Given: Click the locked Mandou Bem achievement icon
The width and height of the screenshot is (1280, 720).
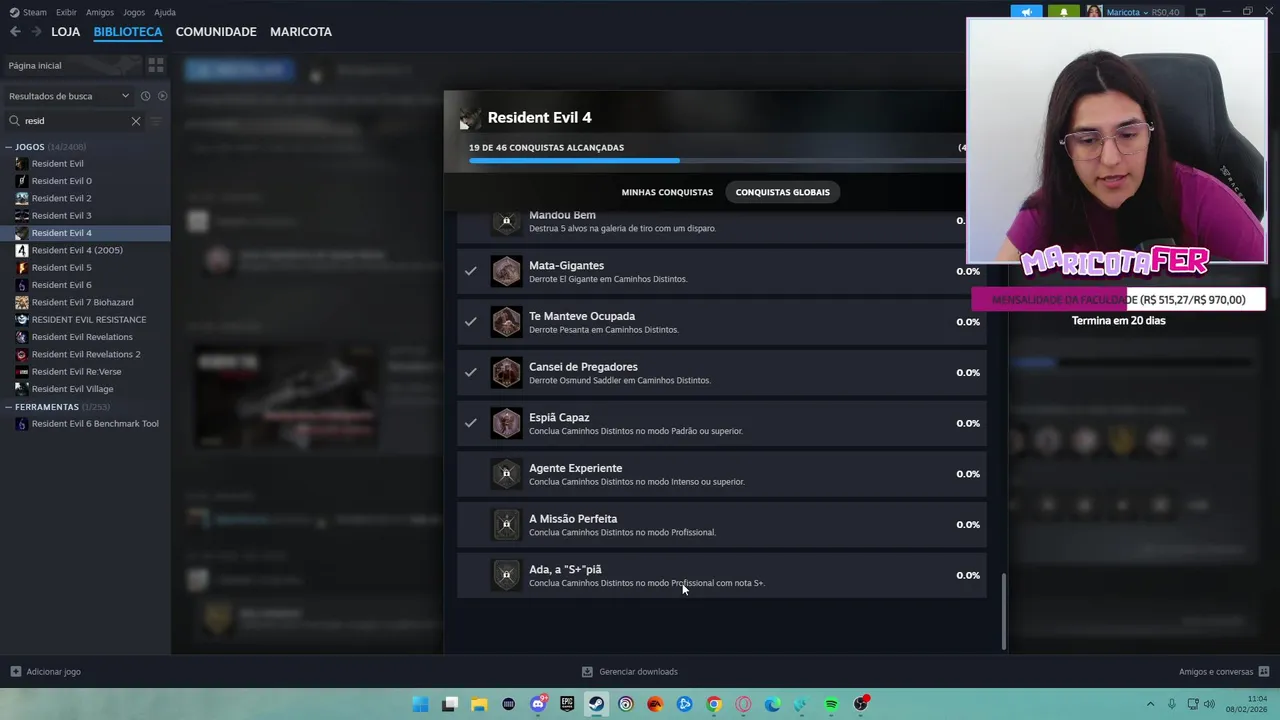Looking at the screenshot, I should [506, 222].
